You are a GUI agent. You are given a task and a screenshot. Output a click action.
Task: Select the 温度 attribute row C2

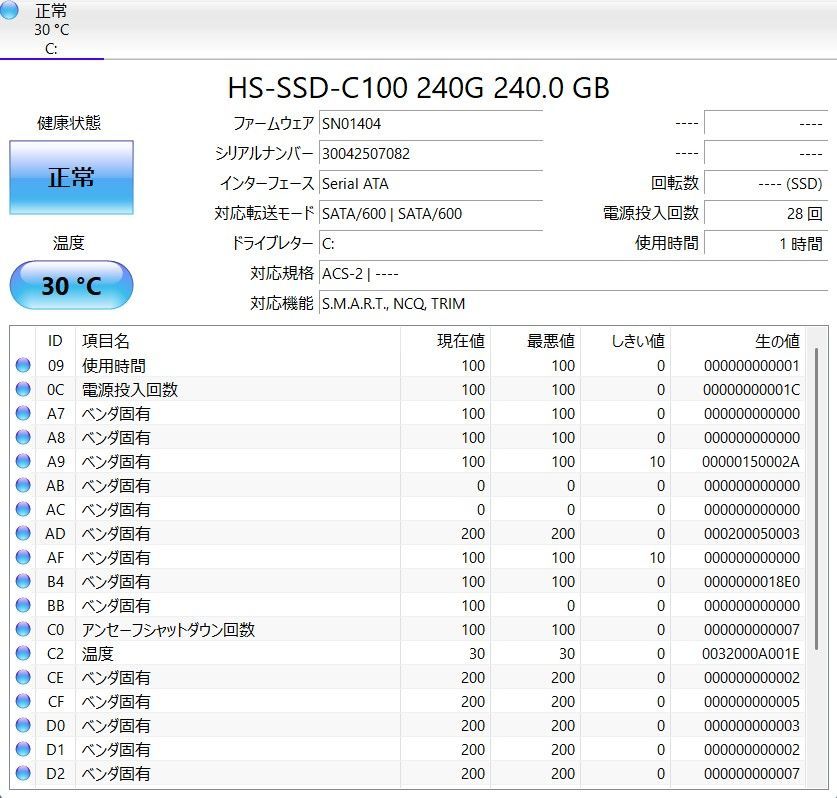pyautogui.click(x=408, y=654)
